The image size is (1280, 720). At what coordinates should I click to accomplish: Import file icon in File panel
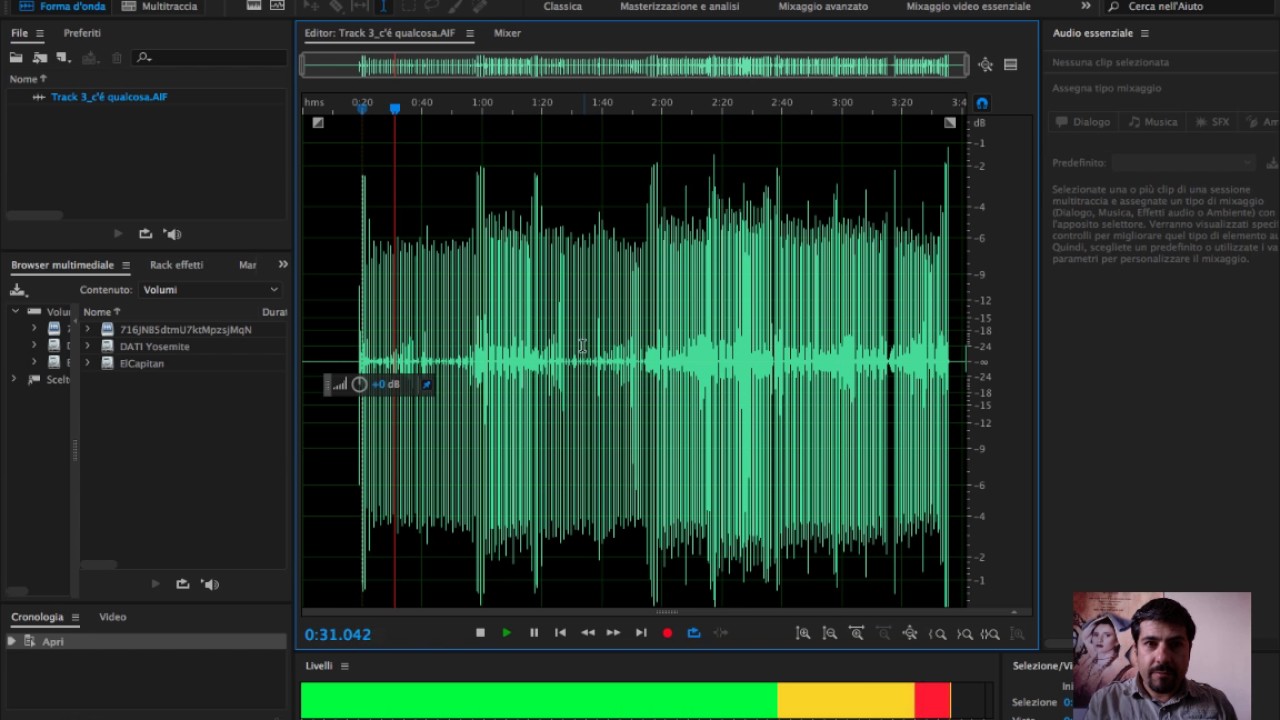pyautogui.click(x=40, y=58)
